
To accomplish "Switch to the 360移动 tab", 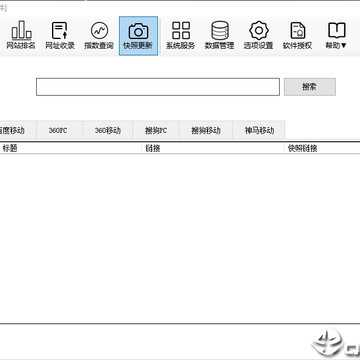I will (x=108, y=130).
